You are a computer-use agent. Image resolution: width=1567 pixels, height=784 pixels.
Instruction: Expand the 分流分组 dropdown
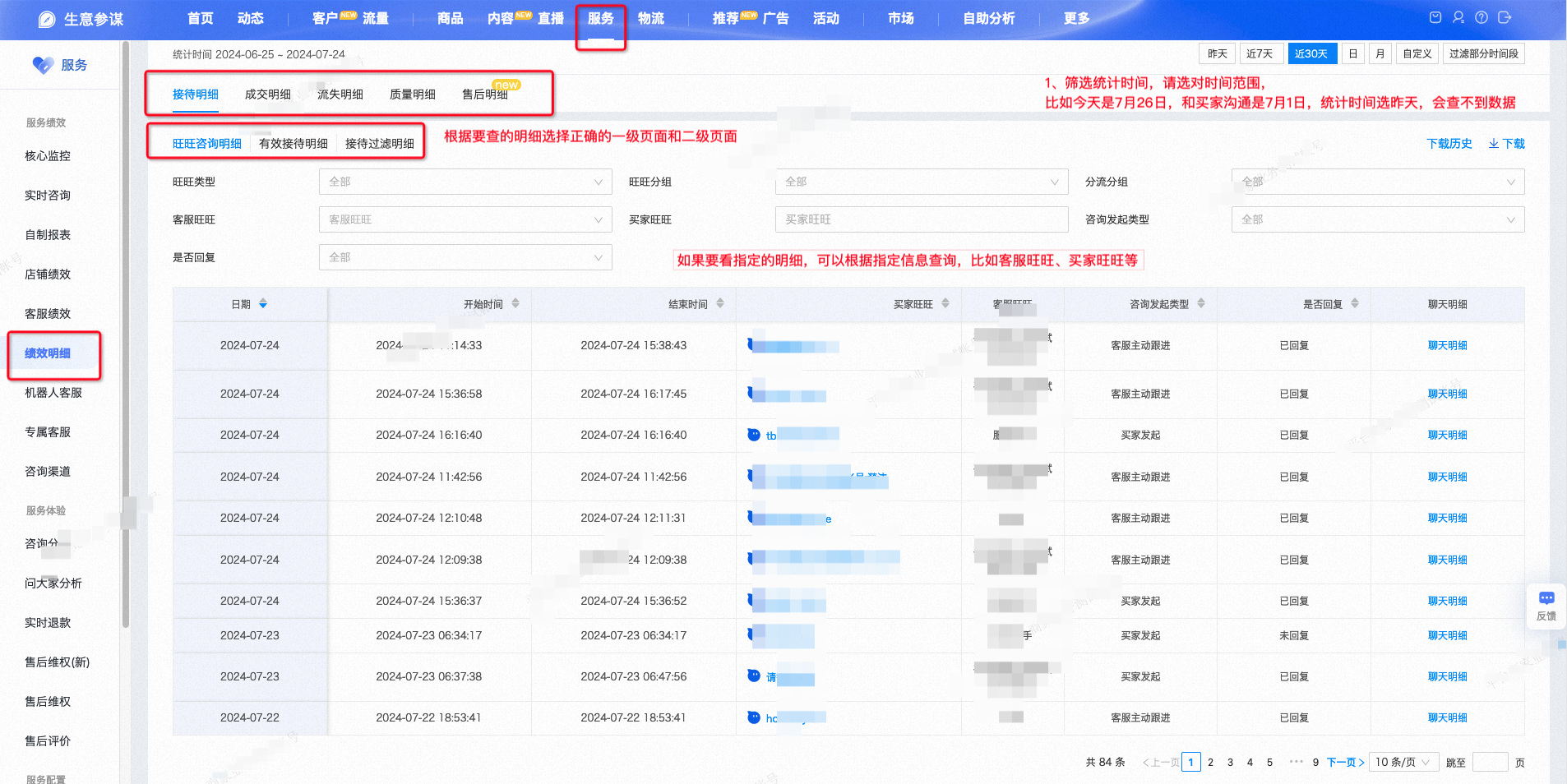[x=1378, y=182]
